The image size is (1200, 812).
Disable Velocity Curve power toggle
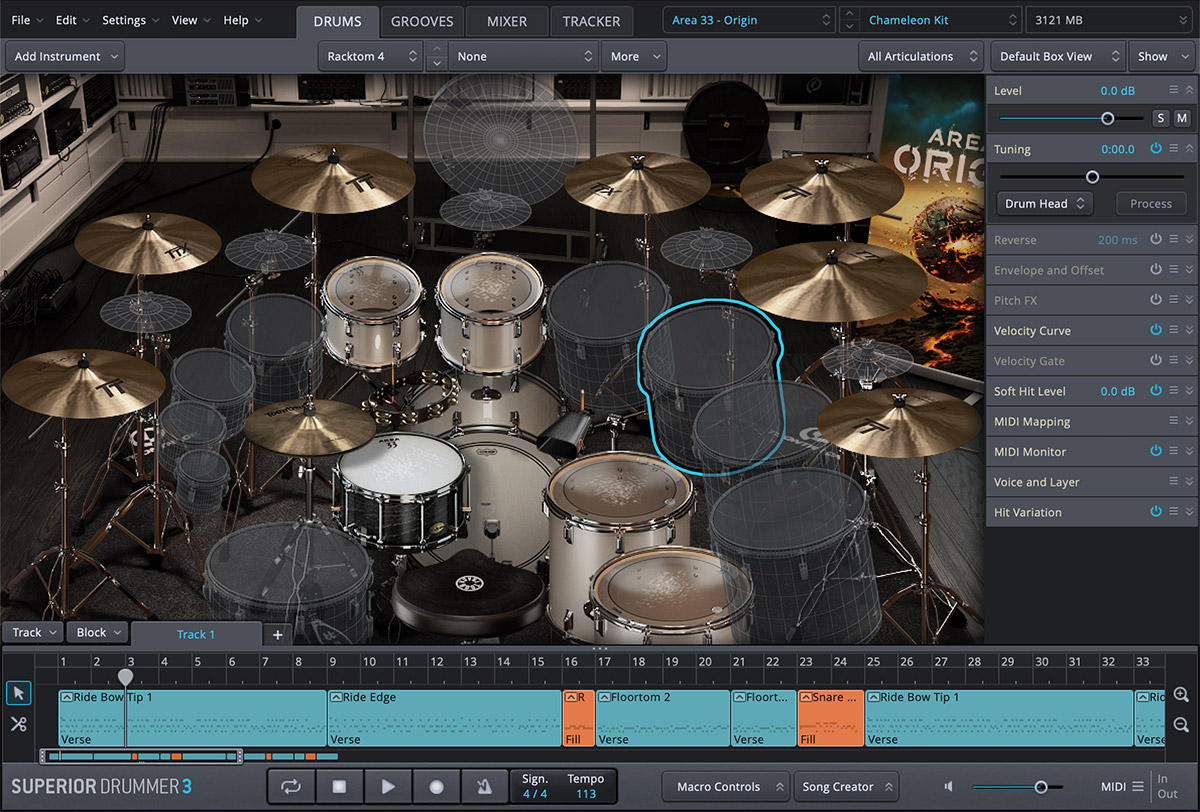click(x=1156, y=330)
